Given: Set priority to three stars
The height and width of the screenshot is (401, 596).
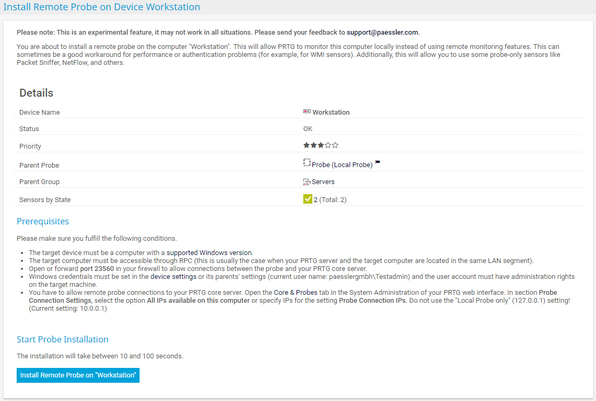Looking at the screenshot, I should pyautogui.click(x=321, y=145).
